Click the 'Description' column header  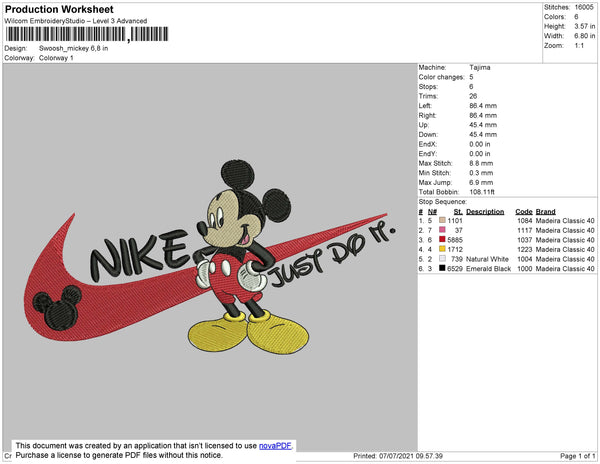[x=485, y=212]
